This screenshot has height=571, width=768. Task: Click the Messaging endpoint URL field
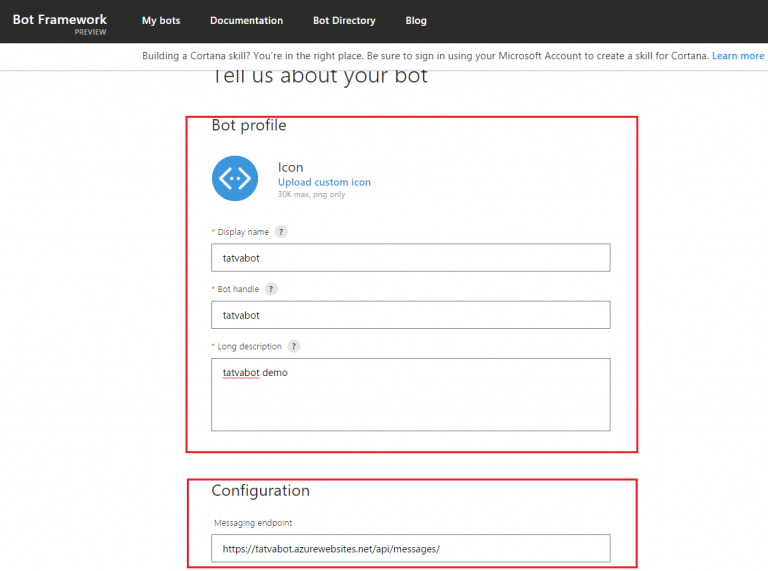[x=410, y=548]
